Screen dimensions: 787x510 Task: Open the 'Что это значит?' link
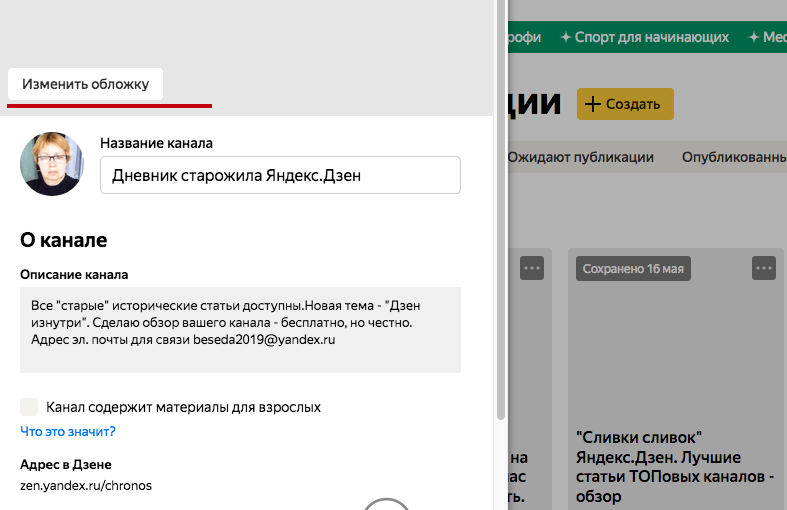pos(68,431)
